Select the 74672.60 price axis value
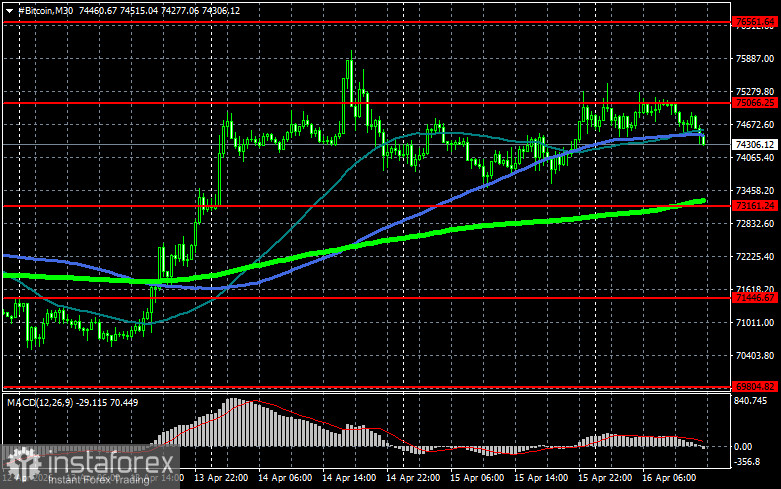Screen dimensions: 781x489 click(755, 124)
